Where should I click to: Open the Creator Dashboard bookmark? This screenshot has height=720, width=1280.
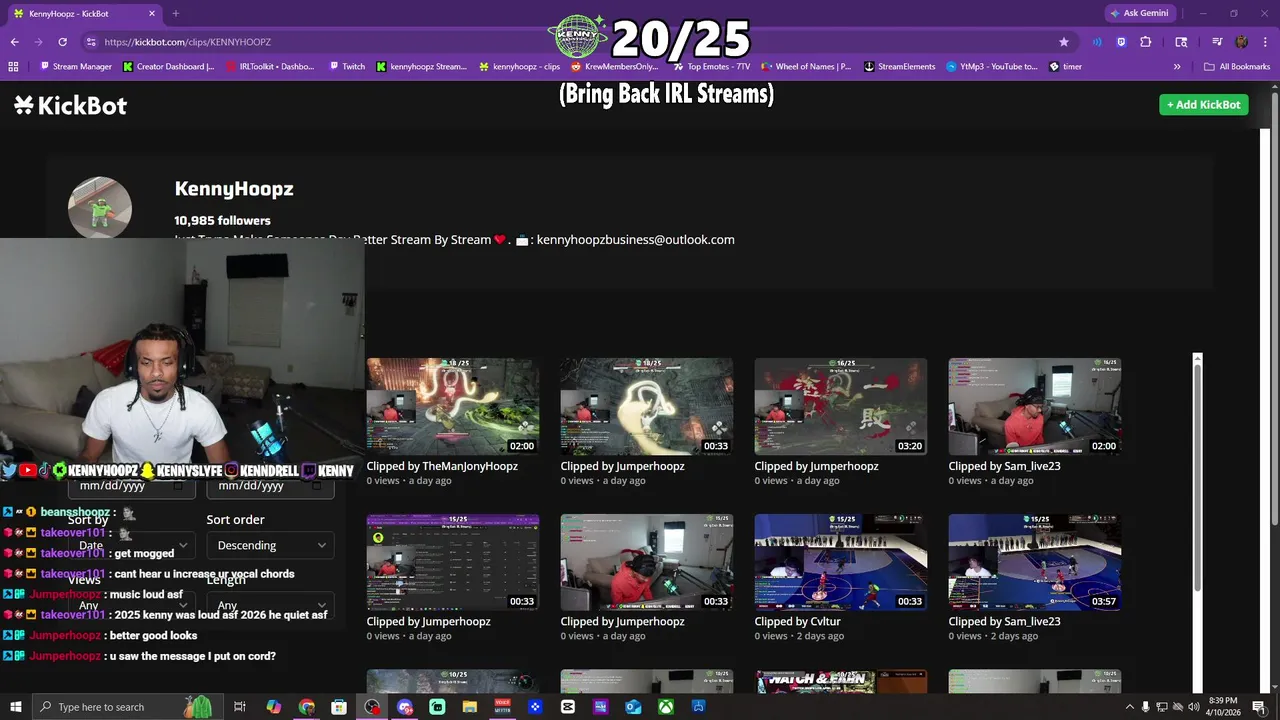click(x=168, y=67)
